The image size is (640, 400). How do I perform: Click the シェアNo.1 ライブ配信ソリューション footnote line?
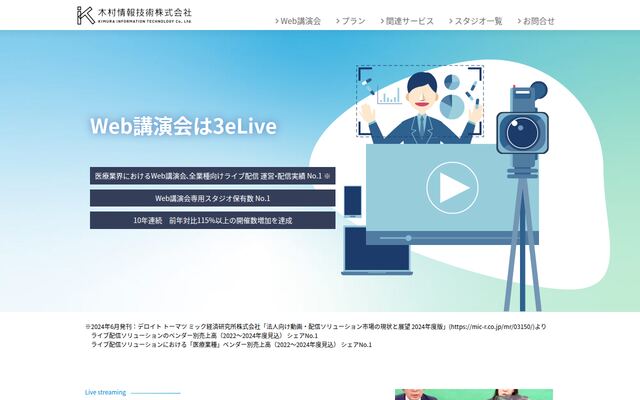tap(204, 336)
